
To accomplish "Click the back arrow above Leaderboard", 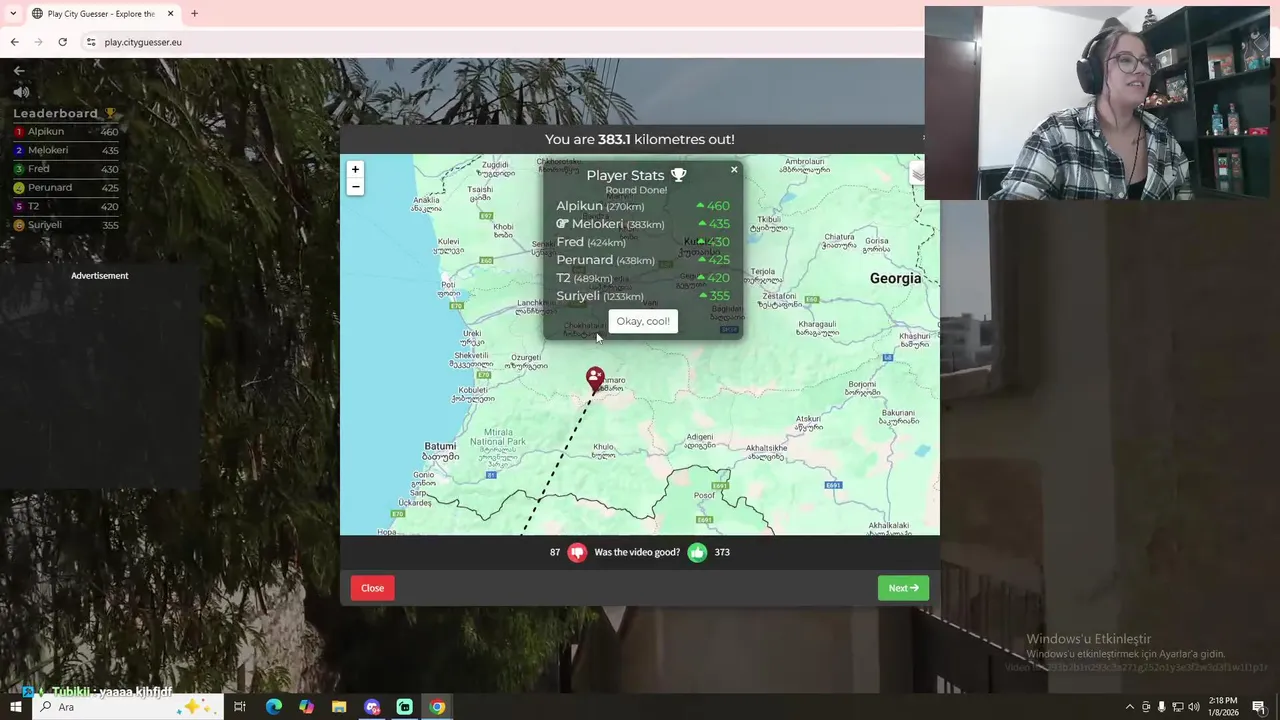I will coord(19,71).
